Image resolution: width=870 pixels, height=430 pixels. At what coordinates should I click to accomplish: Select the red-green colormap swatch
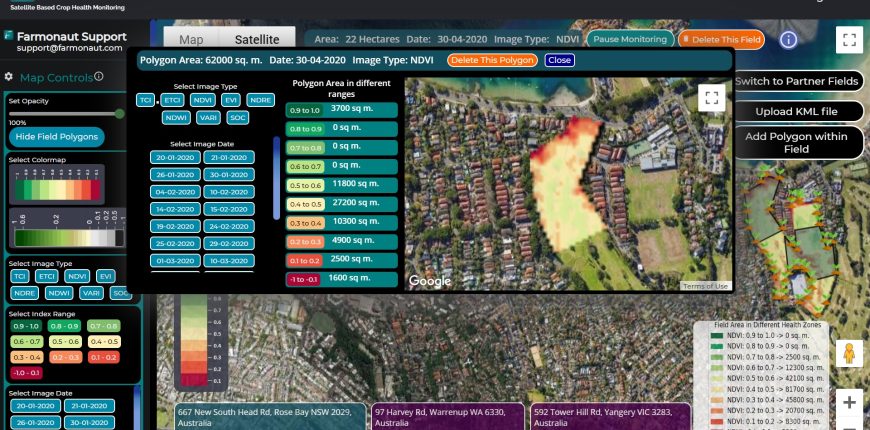[x=57, y=185]
